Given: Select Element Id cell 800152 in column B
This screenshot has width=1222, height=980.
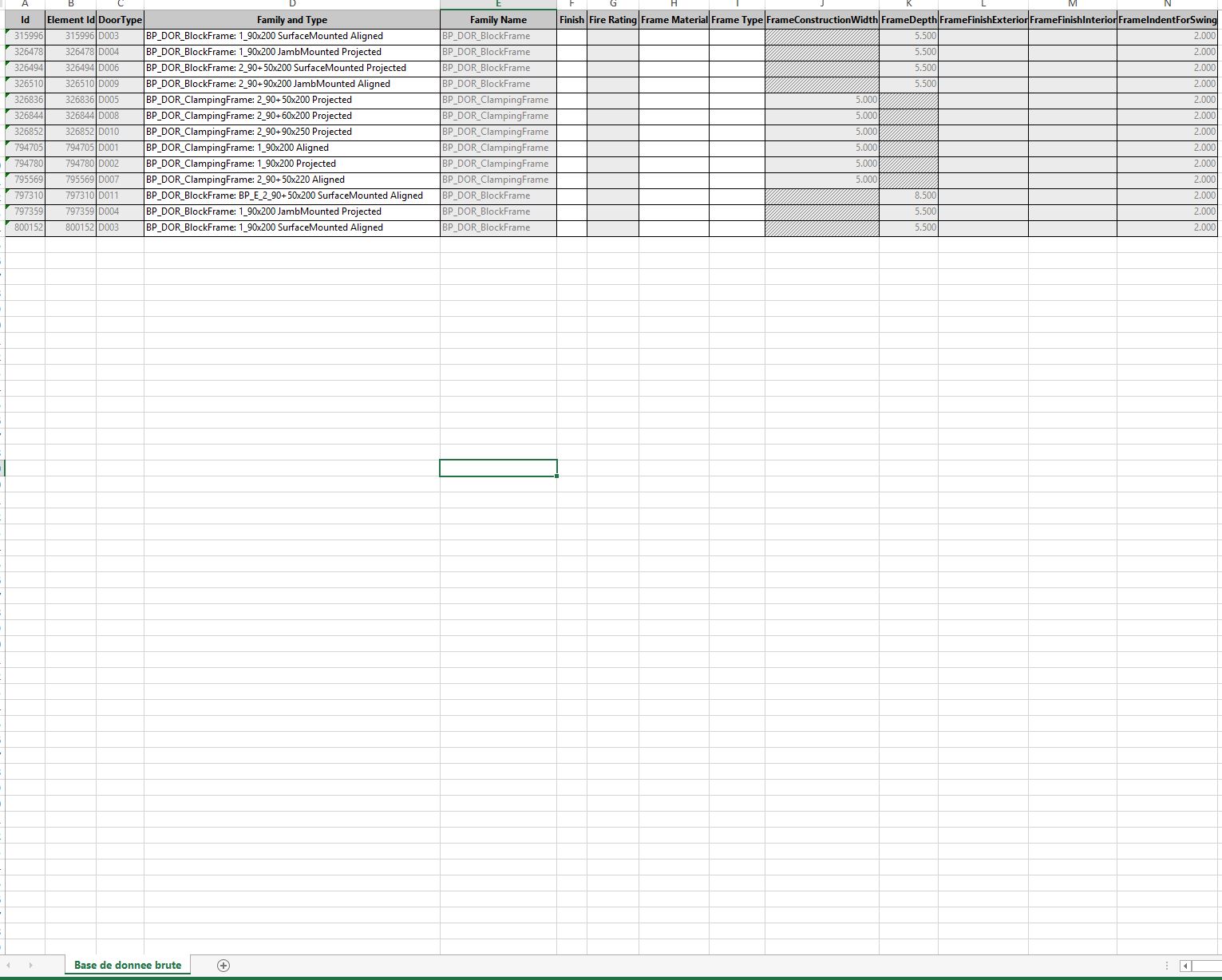Looking at the screenshot, I should pyautogui.click(x=71, y=227).
